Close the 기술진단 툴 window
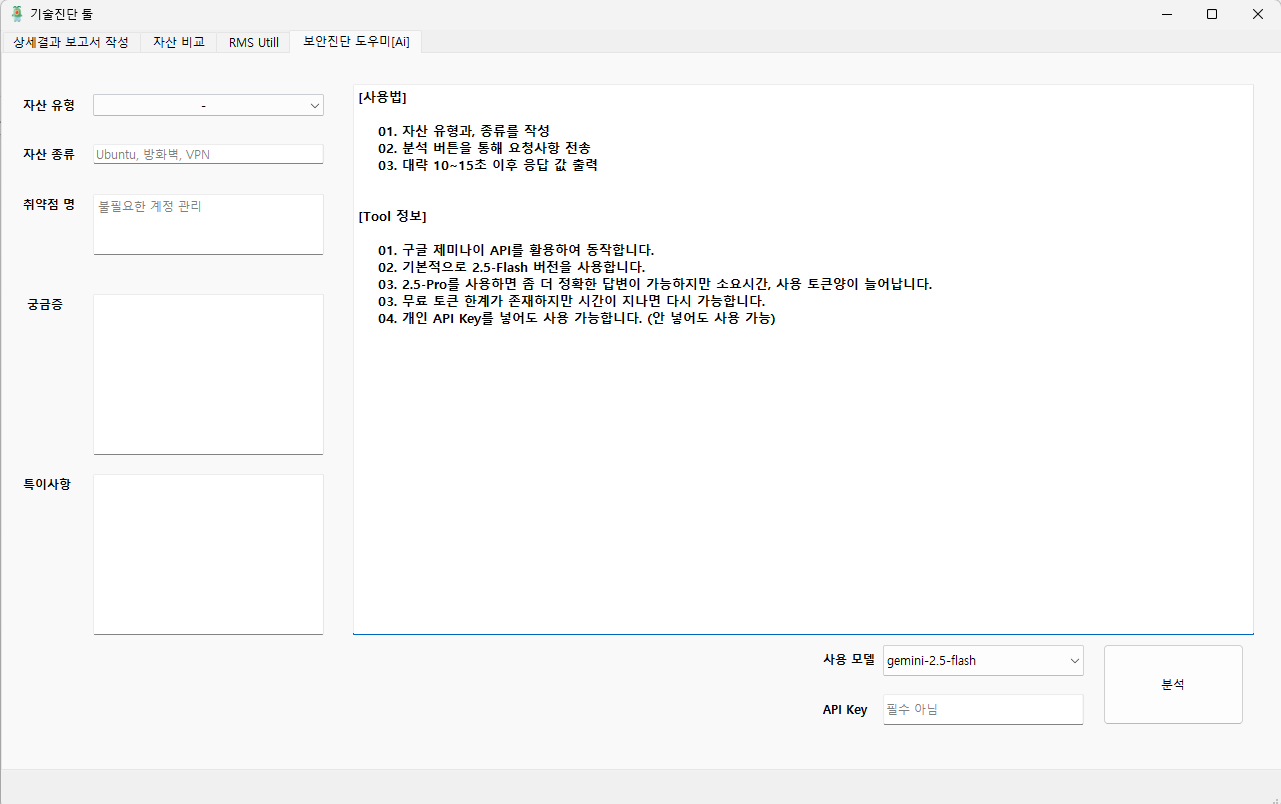Screen dimensions: 1281x804 point(1258,14)
